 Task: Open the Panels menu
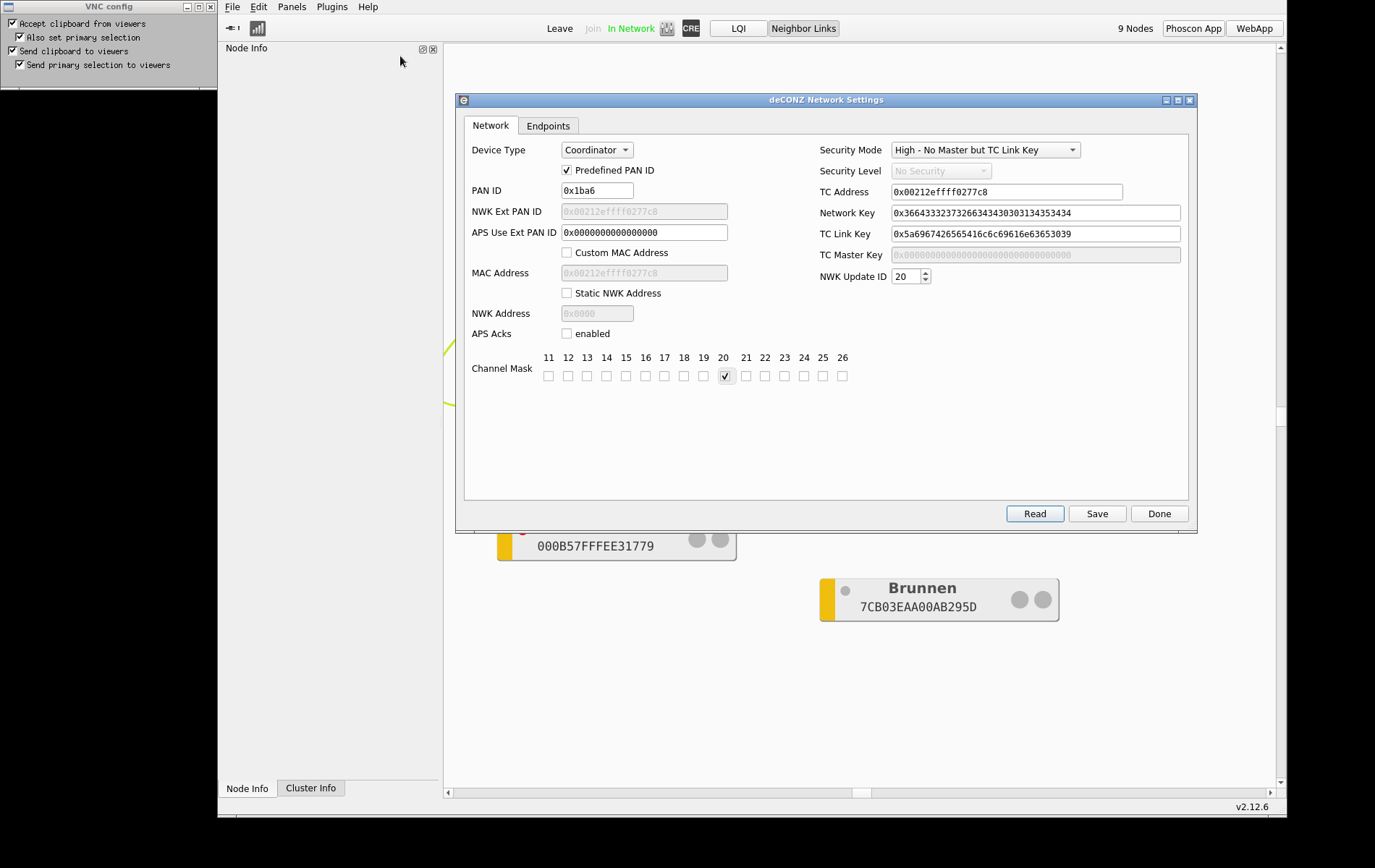292,7
